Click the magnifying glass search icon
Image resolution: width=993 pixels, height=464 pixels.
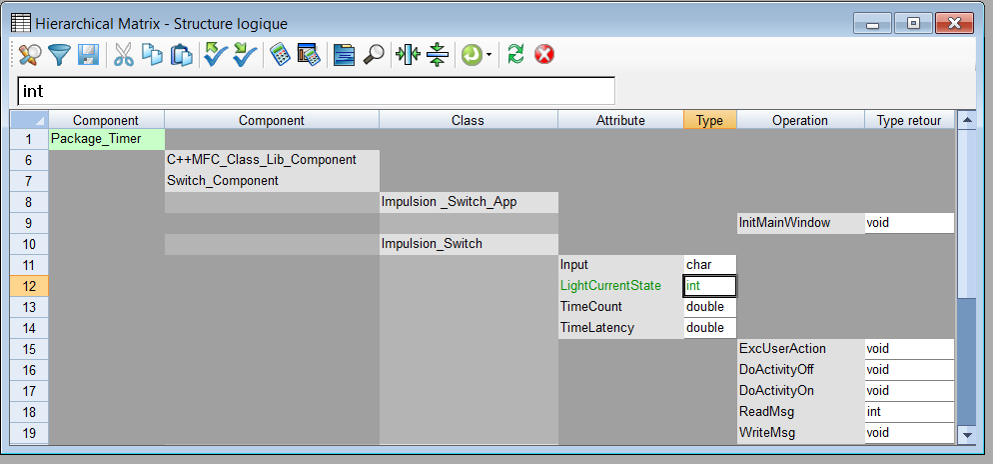coord(373,55)
